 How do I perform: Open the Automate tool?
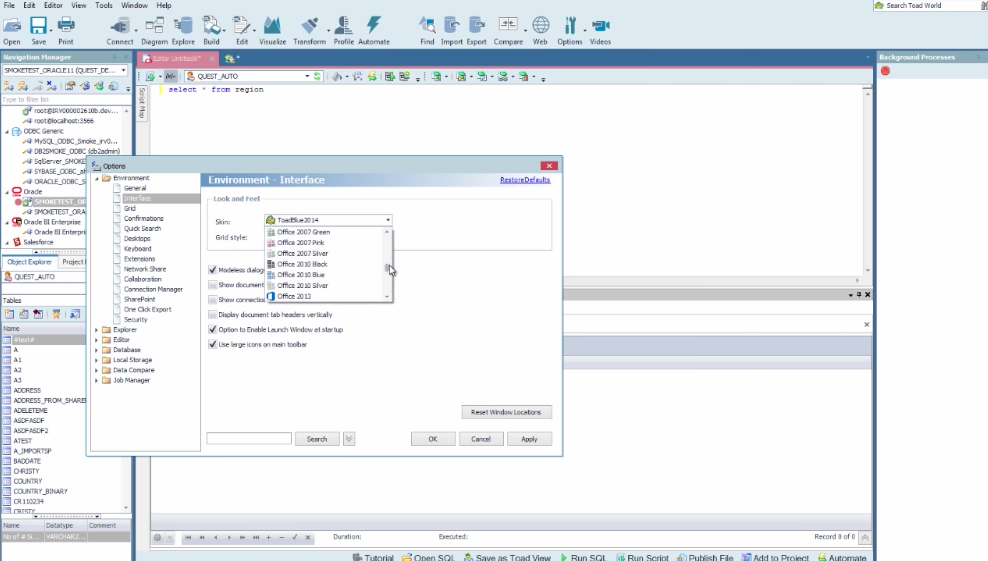point(374,26)
